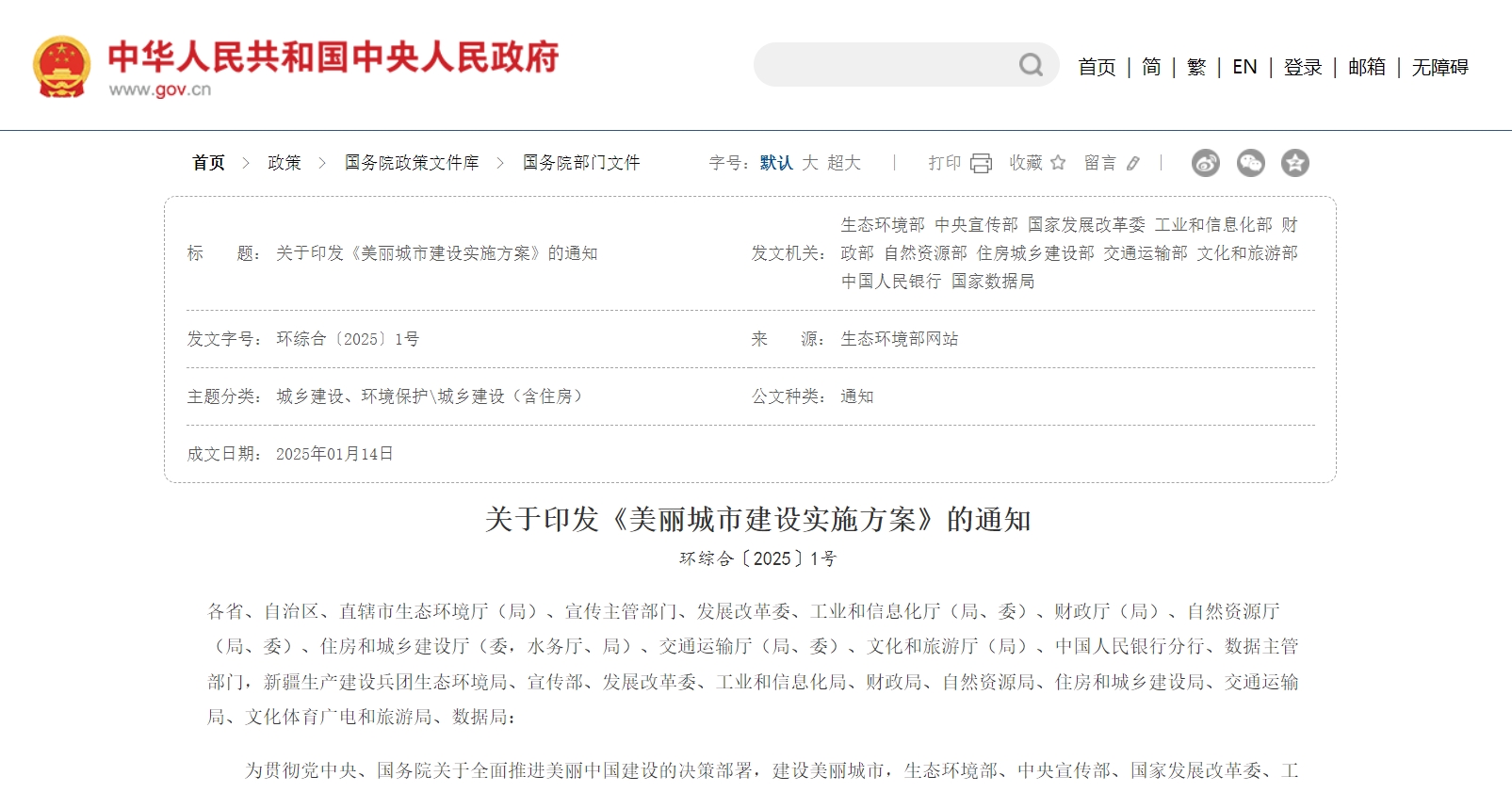Switch to English version EN
This screenshot has width=1512, height=792.
1244,67
